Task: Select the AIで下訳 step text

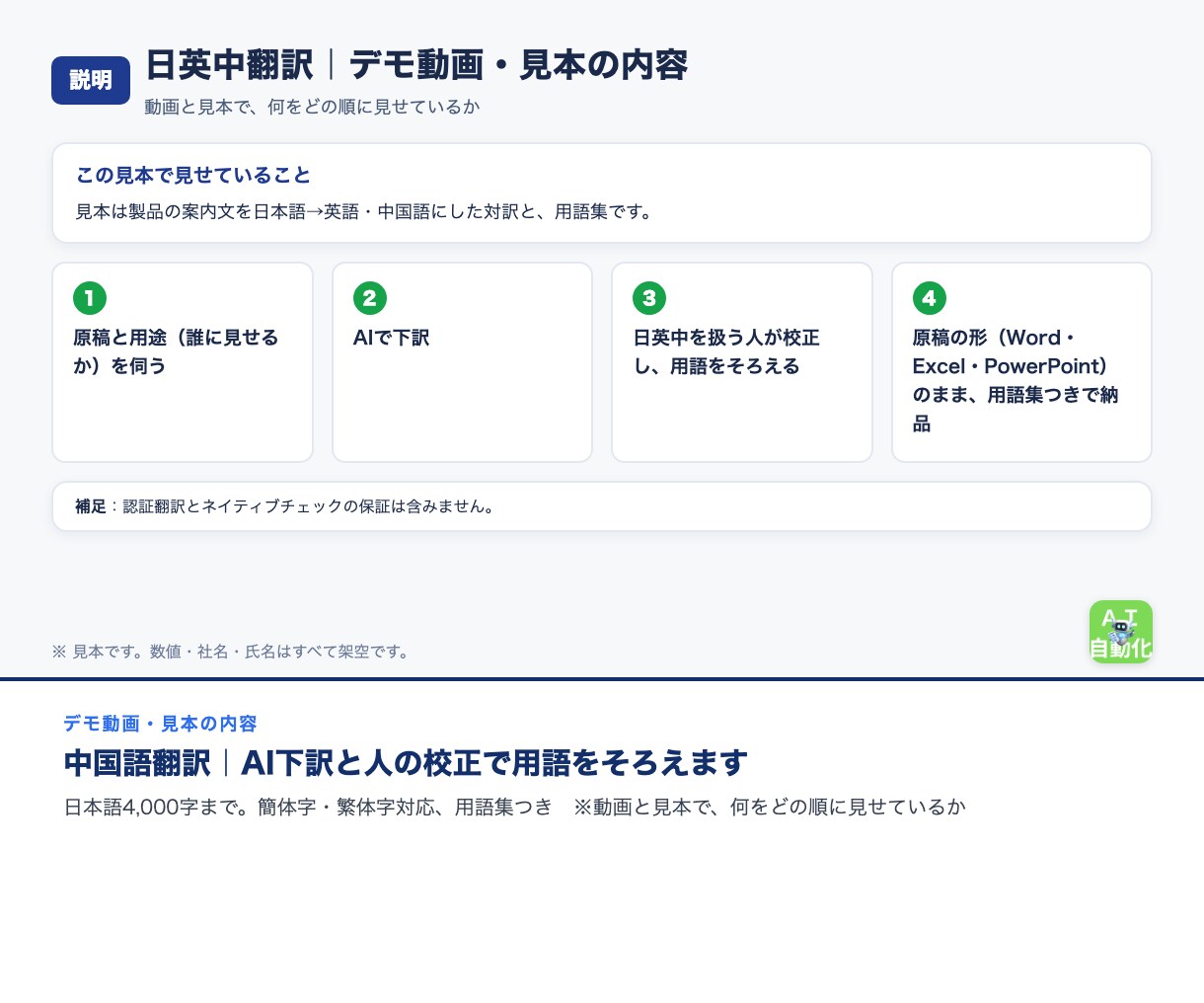Action: [x=392, y=338]
